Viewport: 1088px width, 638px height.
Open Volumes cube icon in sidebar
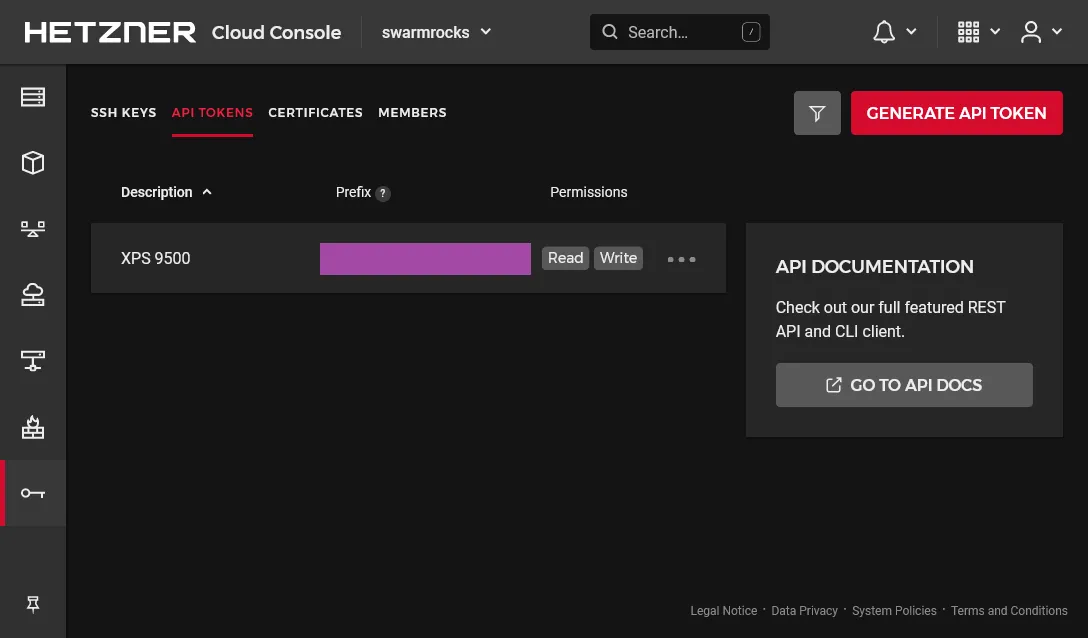(x=33, y=163)
